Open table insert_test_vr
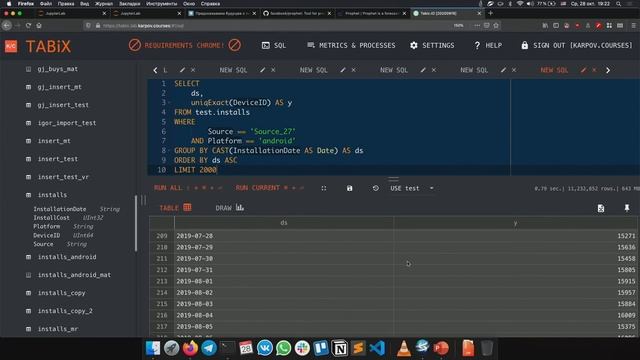640x360 pixels. pos(63,177)
